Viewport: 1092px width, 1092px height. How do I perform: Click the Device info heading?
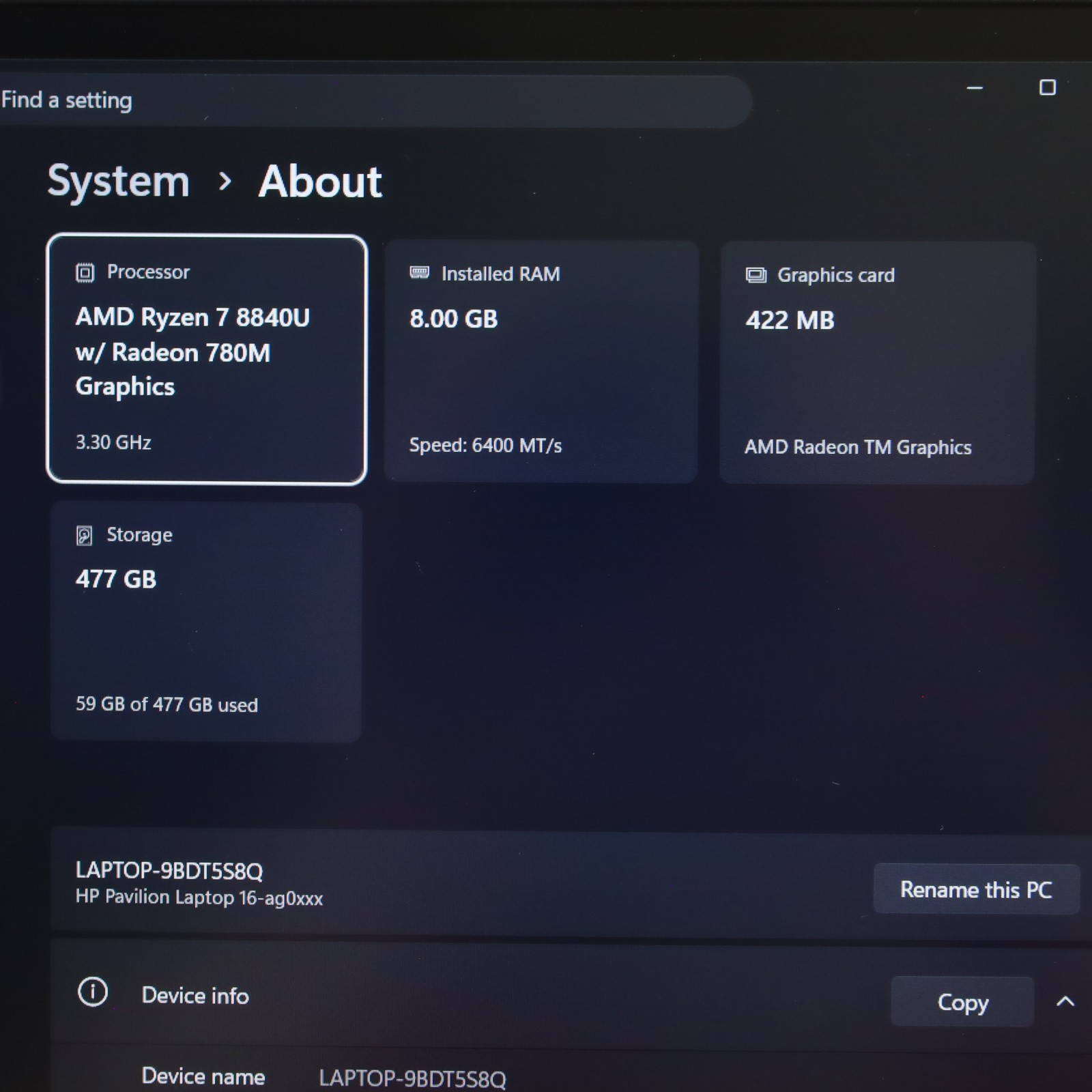coord(195,996)
